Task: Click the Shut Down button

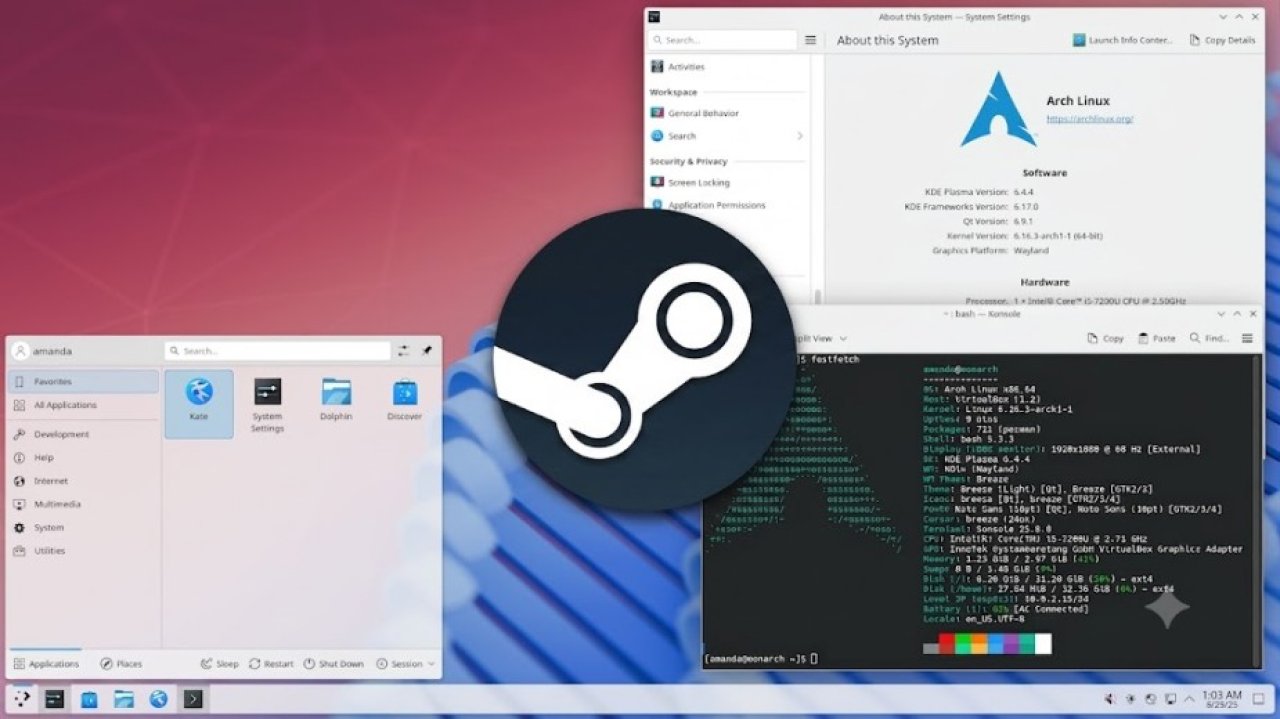Action: tap(334, 664)
